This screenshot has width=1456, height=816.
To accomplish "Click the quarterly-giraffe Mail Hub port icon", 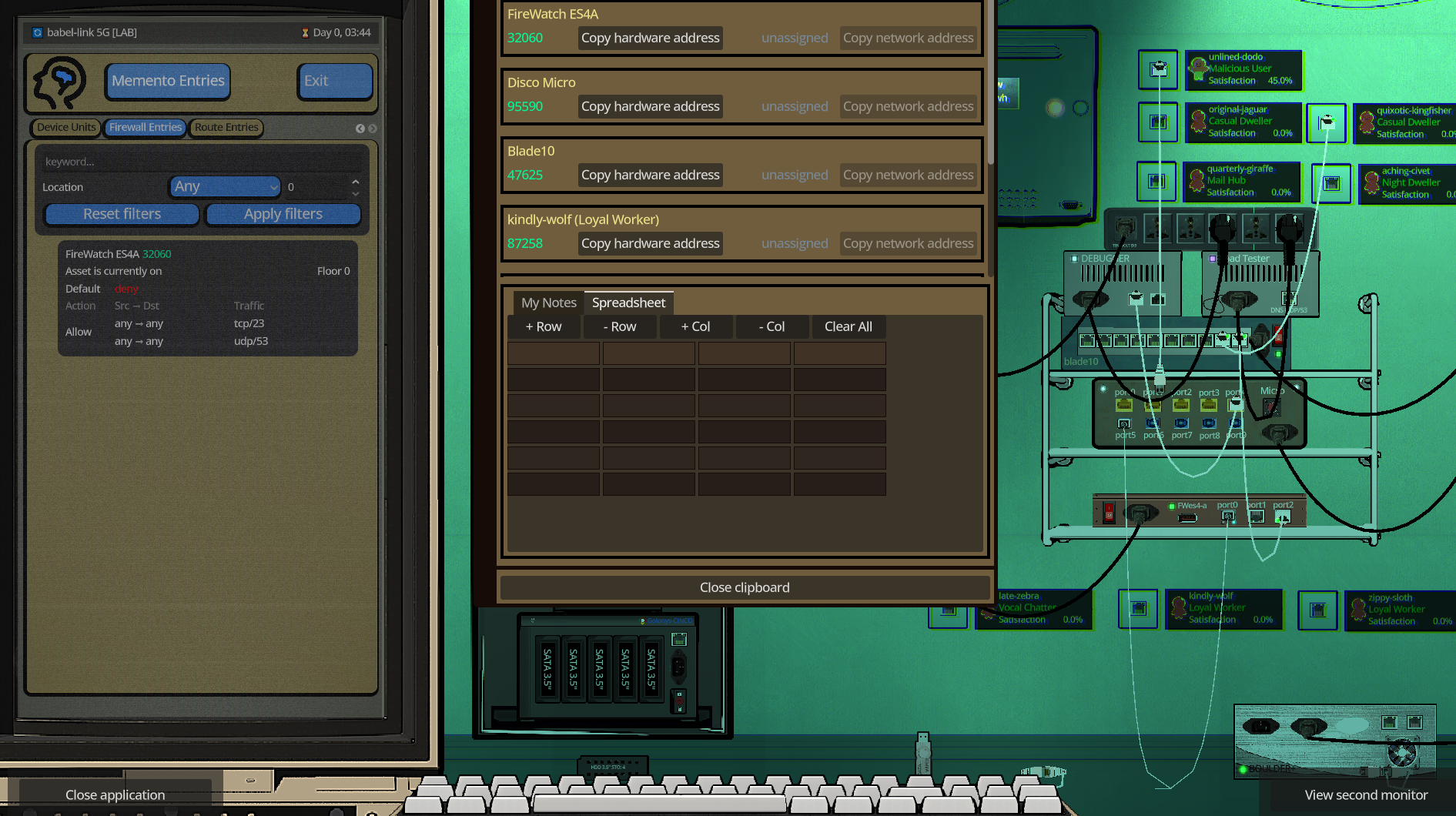I will point(1156,181).
